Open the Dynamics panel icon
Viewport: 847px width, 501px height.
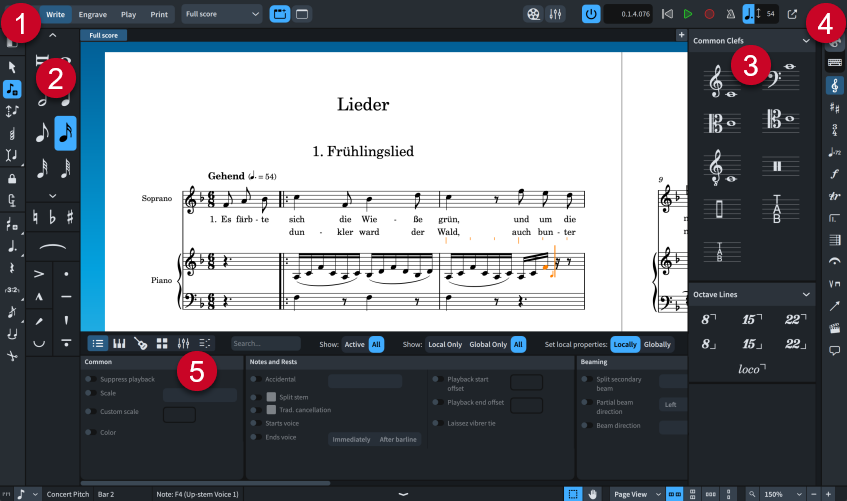coord(834,173)
